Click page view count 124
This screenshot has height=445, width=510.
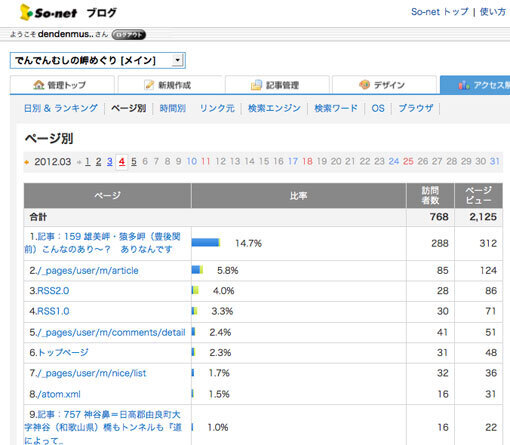[488, 270]
